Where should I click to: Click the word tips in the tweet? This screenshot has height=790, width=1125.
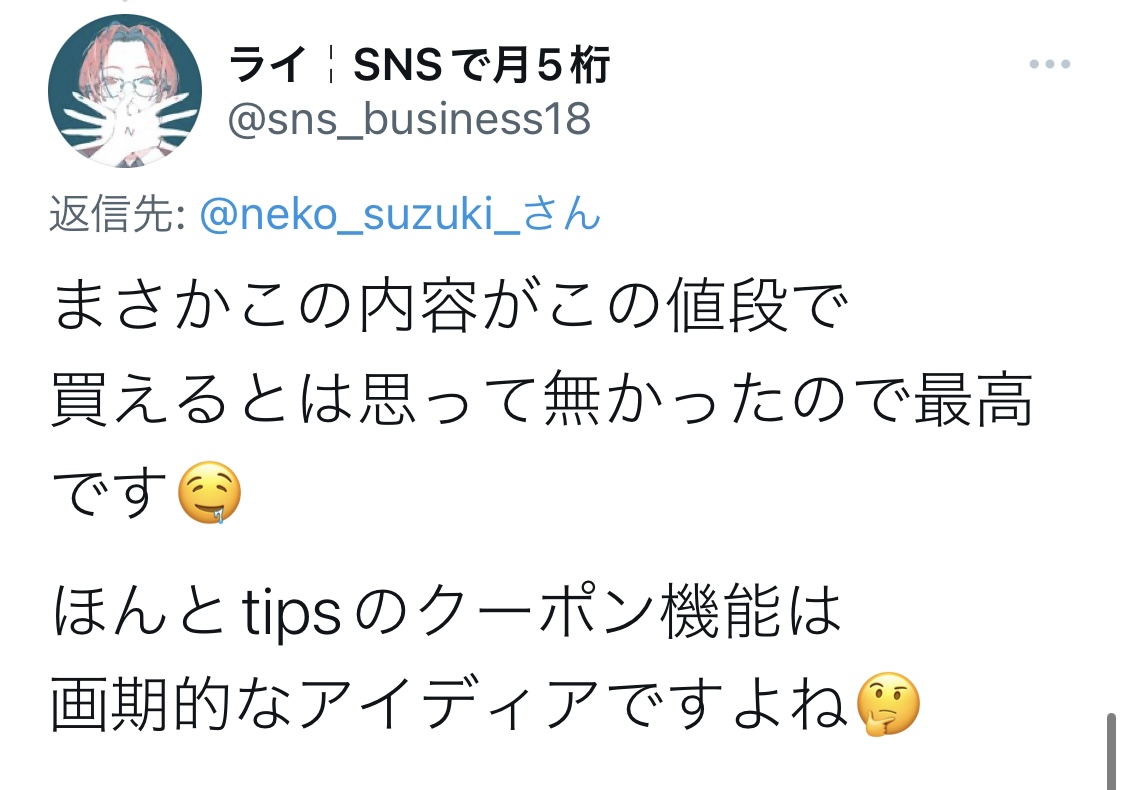point(291,614)
